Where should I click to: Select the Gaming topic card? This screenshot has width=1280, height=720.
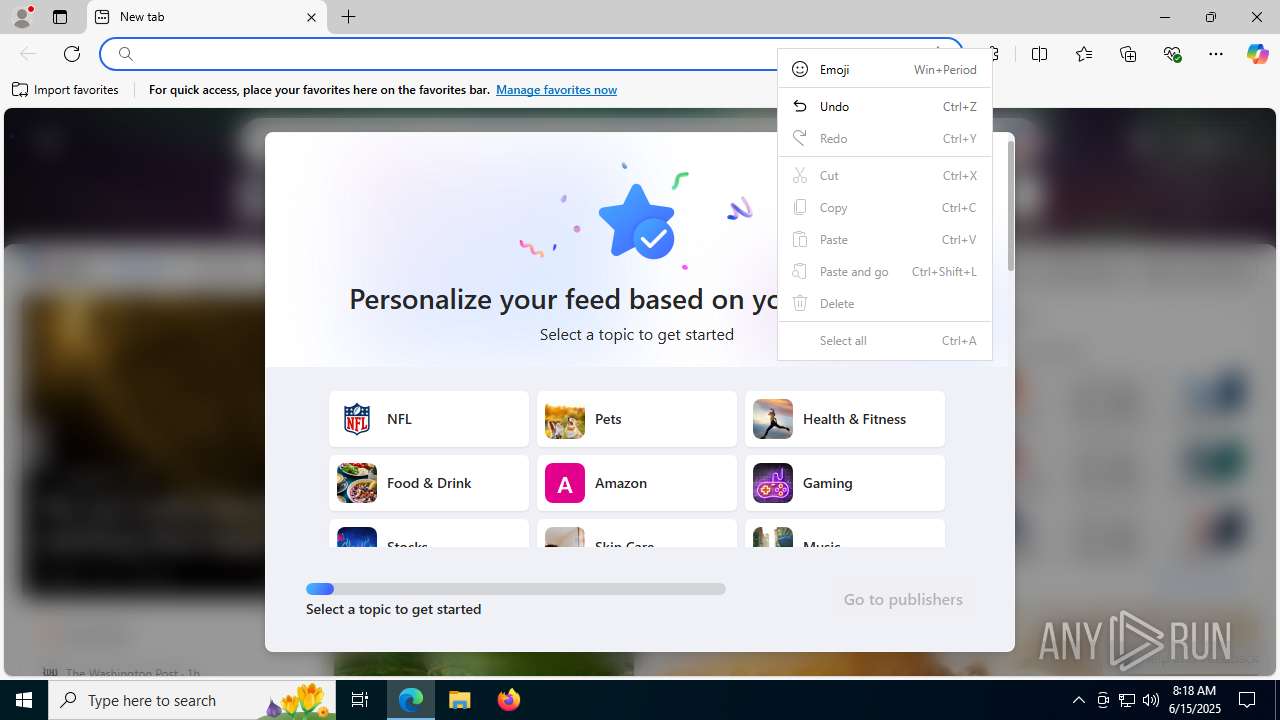(845, 483)
